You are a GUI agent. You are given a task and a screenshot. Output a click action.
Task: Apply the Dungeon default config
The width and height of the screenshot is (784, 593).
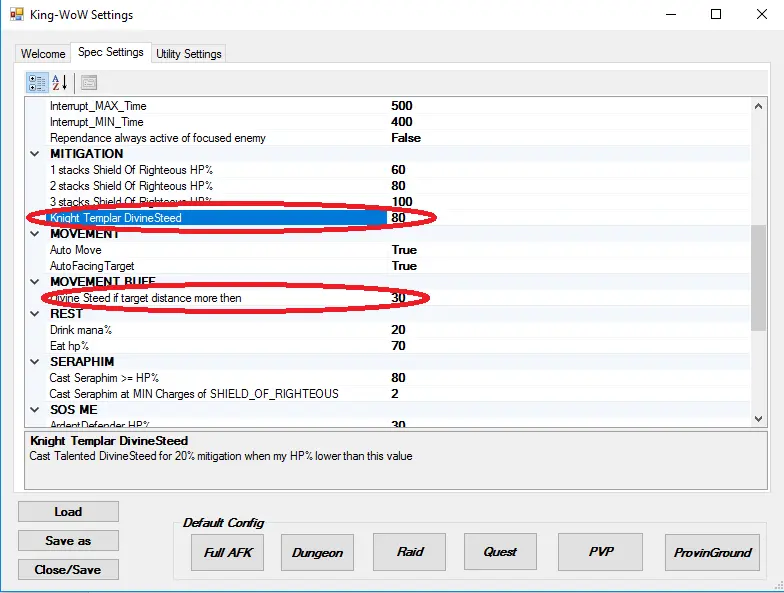point(318,552)
